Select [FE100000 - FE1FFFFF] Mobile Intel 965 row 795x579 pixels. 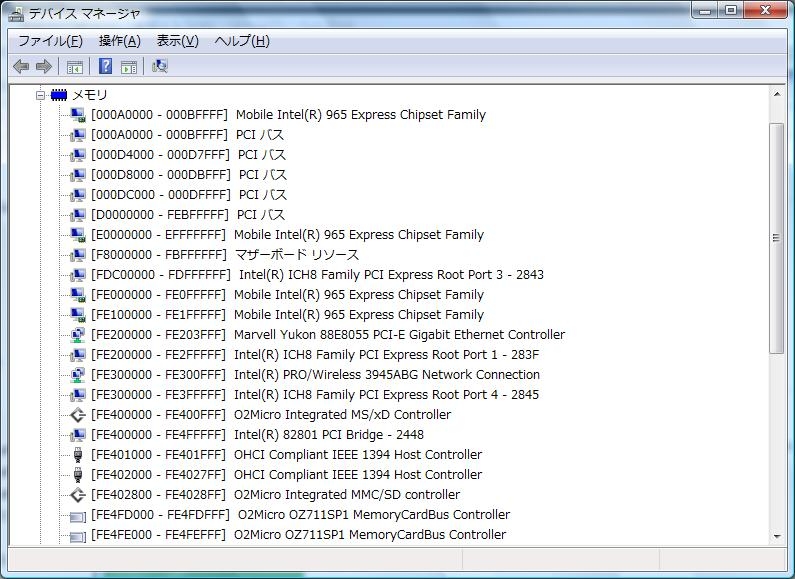[287, 315]
